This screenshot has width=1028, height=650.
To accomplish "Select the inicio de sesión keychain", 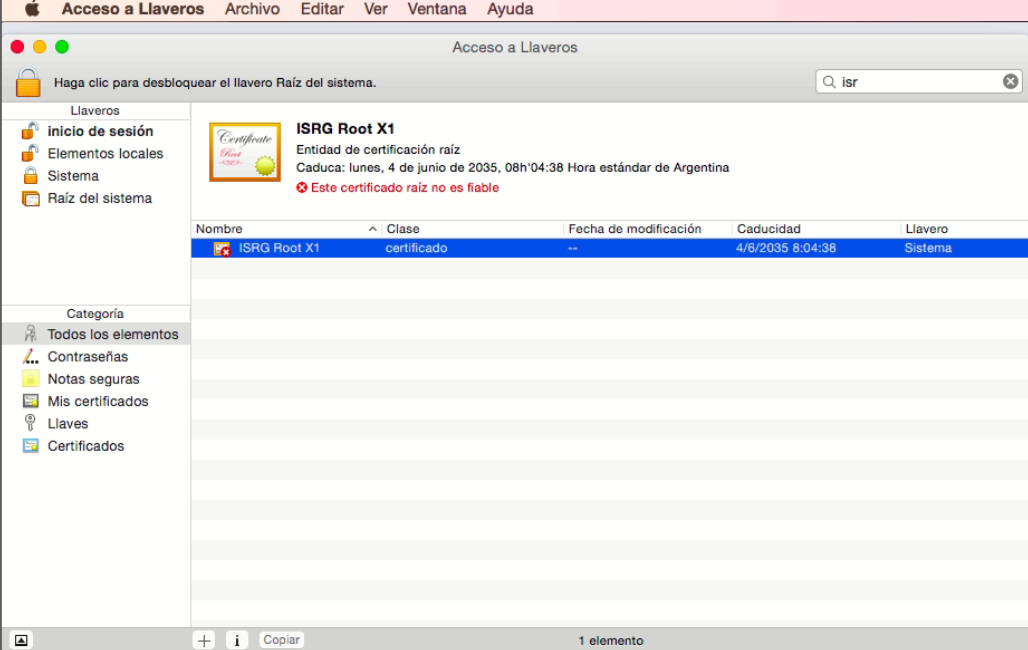I will point(100,131).
